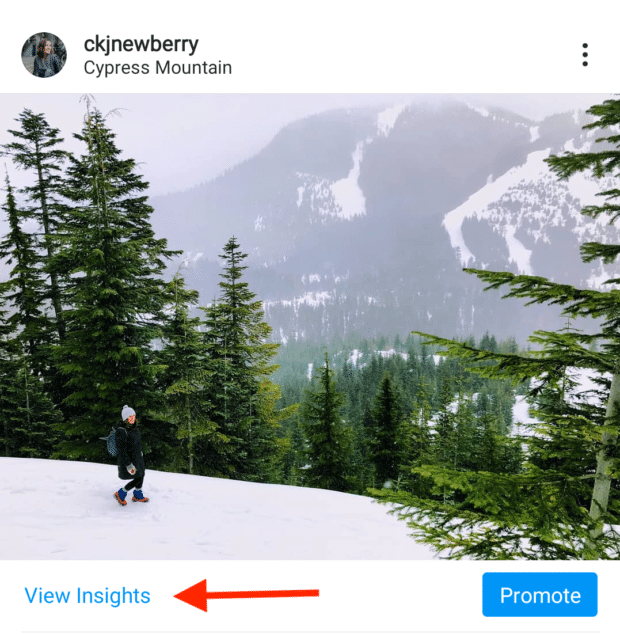Open the Cypress Mountain location tag
This screenshot has height=634, width=620.
[158, 68]
